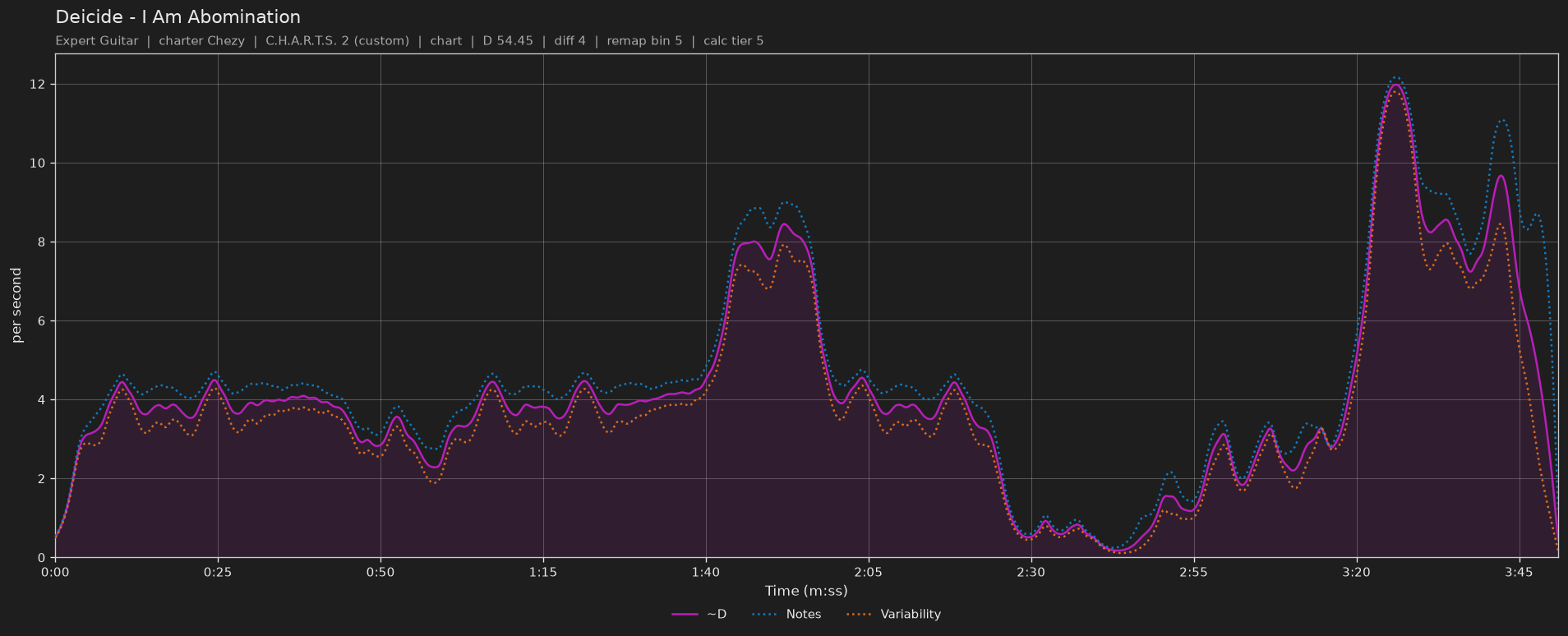The height and width of the screenshot is (636, 1568).
Task: Click the mid-song peak near 1:52
Action: click(x=784, y=224)
